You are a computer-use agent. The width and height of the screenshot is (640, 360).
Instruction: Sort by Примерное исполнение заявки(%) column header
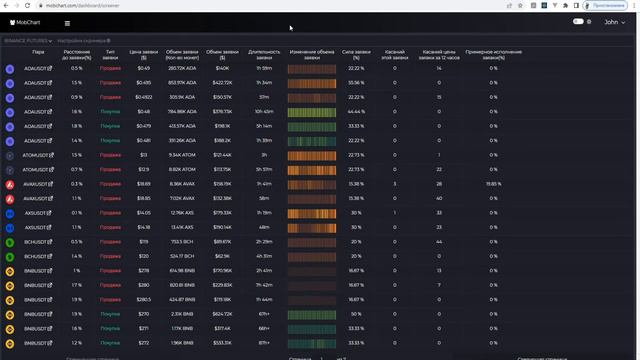[x=493, y=55]
